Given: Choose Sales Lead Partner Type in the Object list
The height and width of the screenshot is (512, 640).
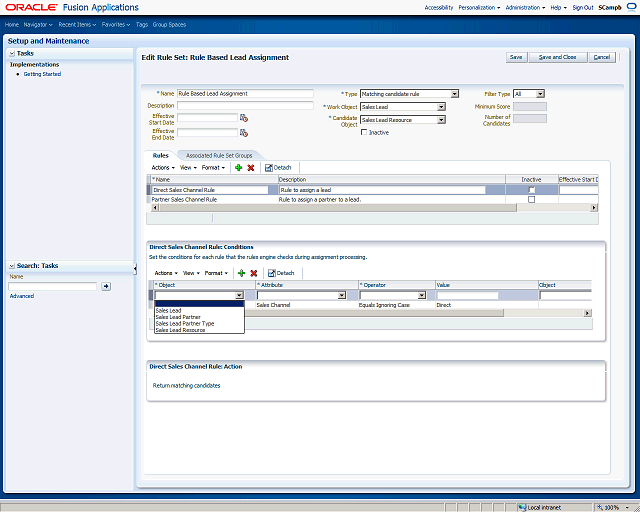Looking at the screenshot, I should 199,323.
